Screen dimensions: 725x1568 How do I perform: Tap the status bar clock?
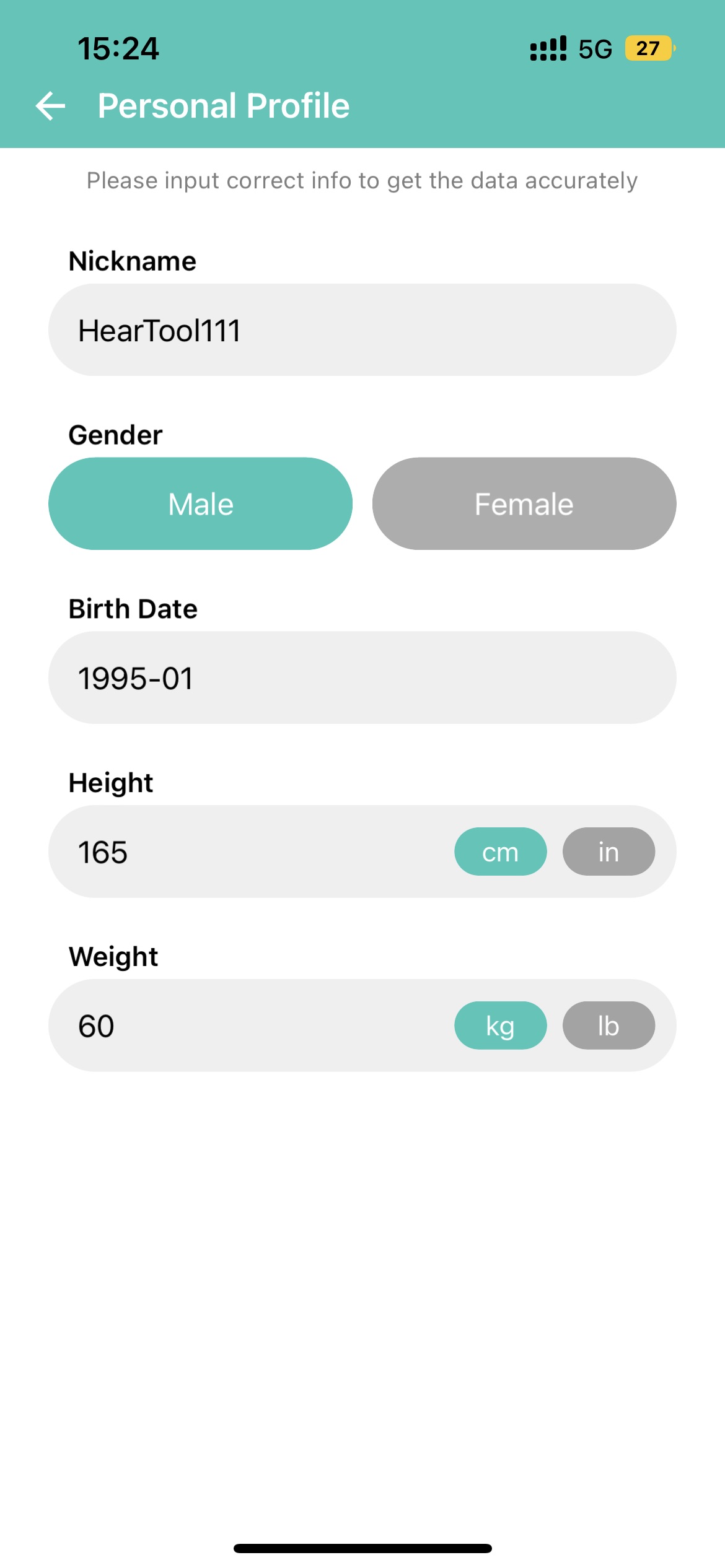point(118,48)
